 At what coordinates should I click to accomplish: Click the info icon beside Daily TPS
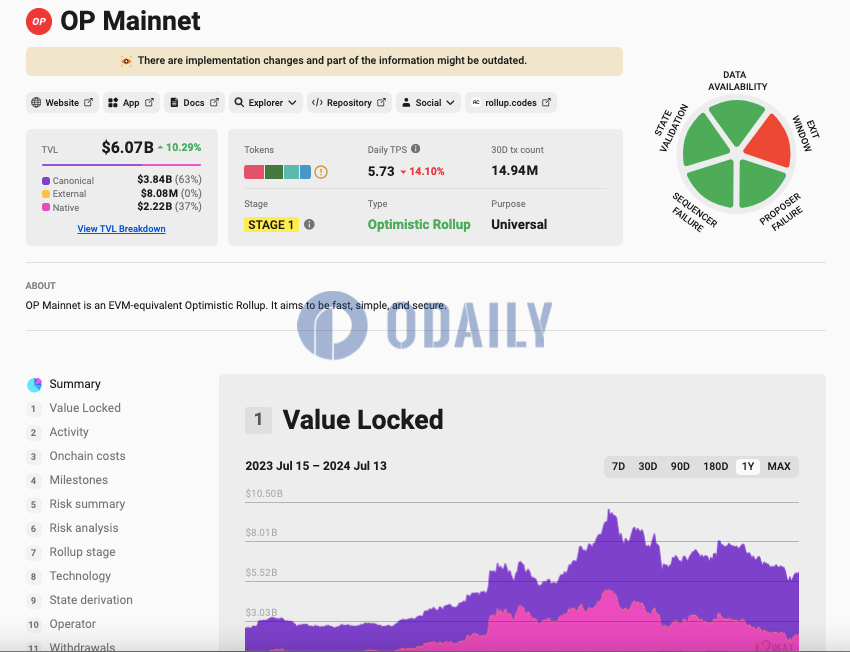pyautogui.click(x=416, y=149)
